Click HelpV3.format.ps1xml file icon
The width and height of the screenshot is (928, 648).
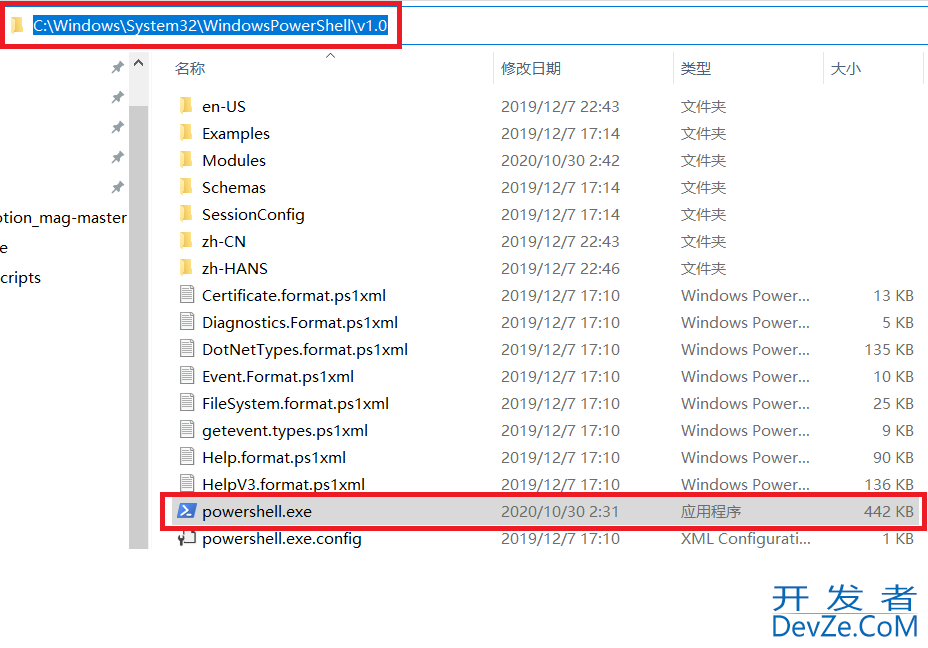tap(187, 483)
